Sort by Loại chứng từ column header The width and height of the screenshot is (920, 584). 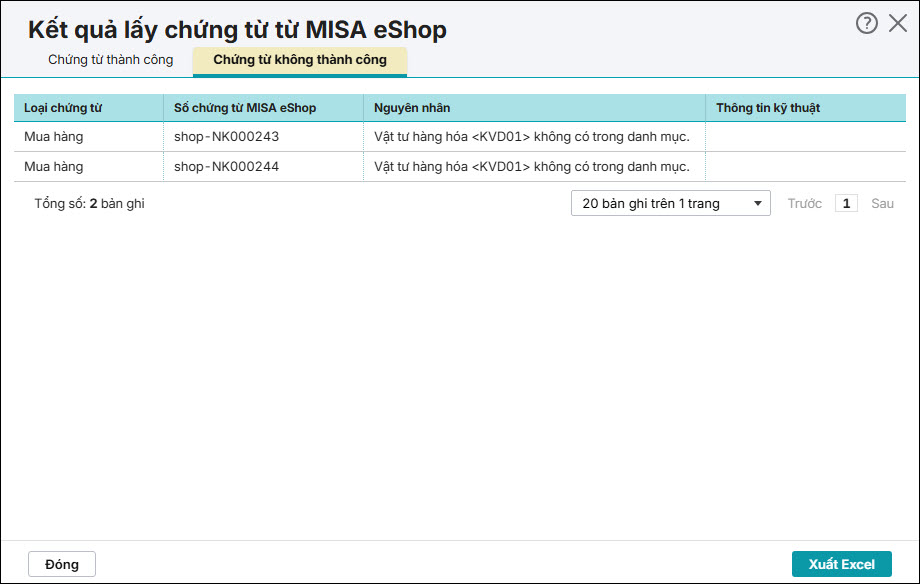click(x=63, y=108)
